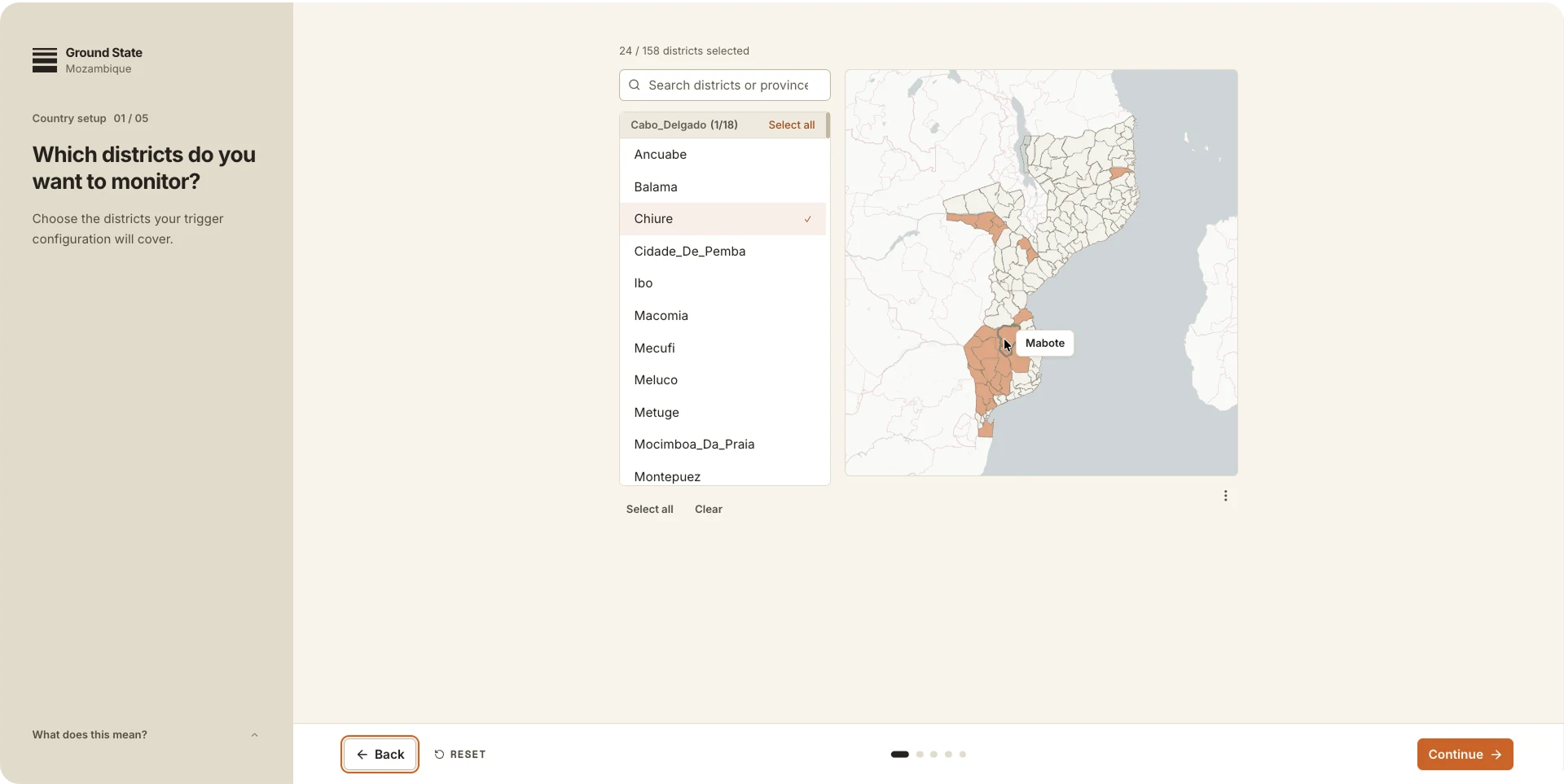The image size is (1564, 784).
Task: Click the Mozambique label under Ground State
Action: [x=99, y=69]
